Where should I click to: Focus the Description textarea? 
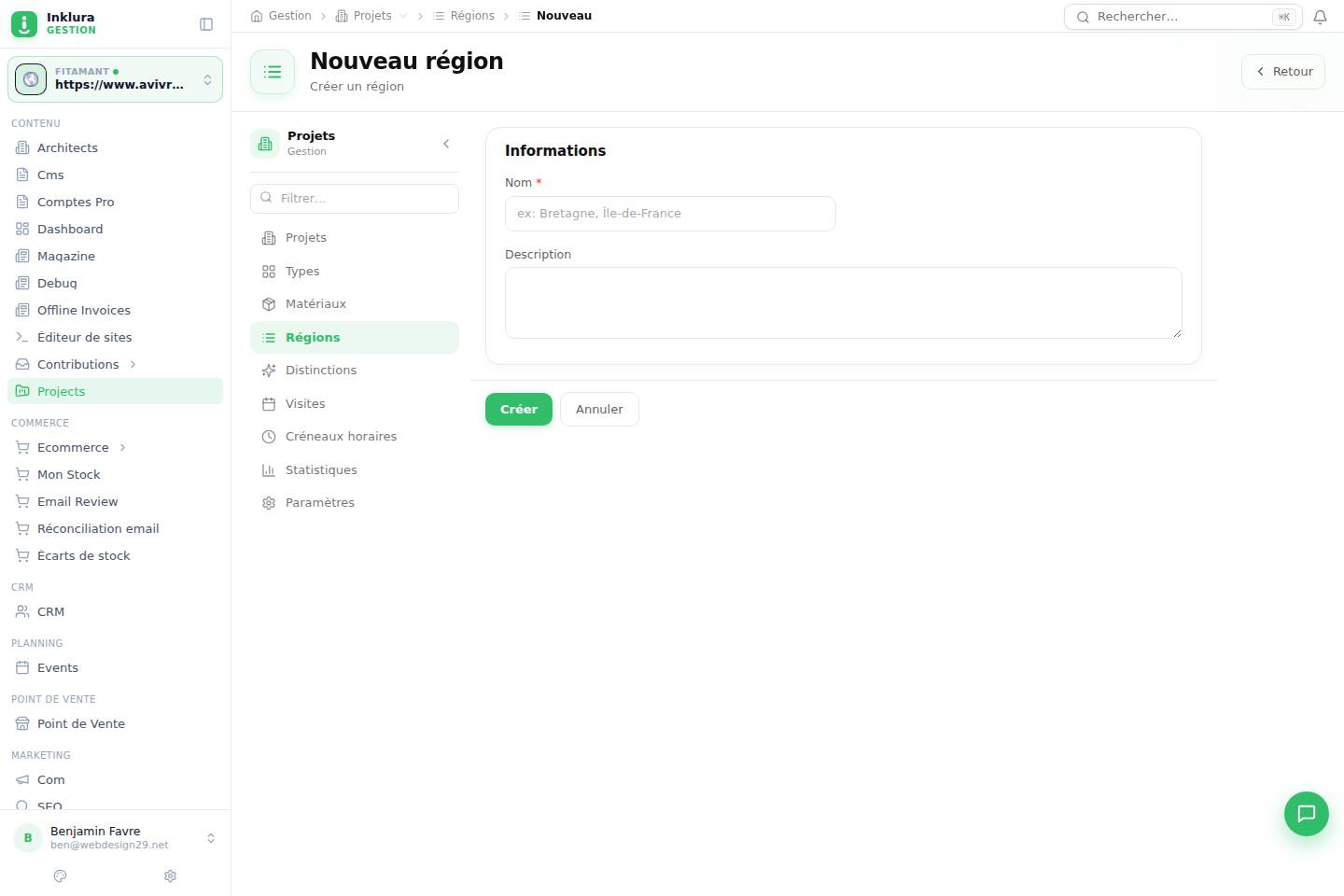coord(844,303)
